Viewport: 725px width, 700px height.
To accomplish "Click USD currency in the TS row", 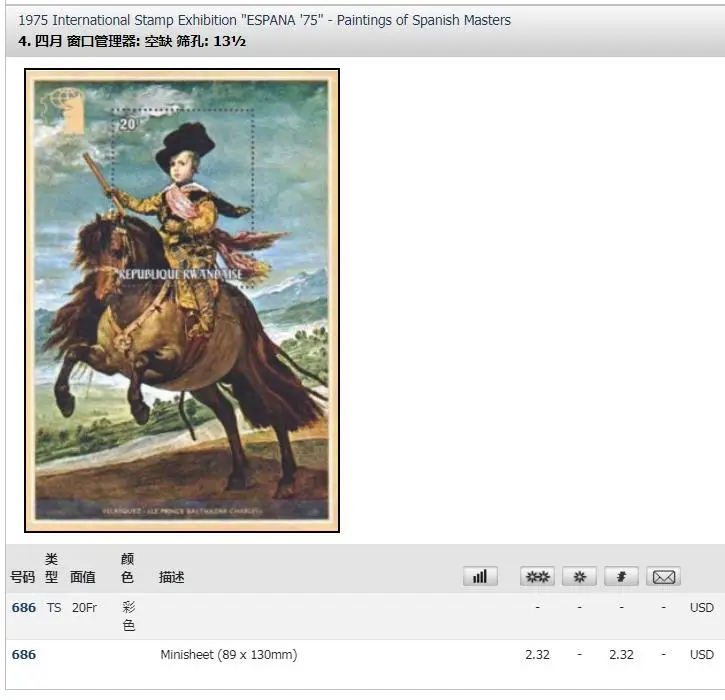I will [701, 607].
